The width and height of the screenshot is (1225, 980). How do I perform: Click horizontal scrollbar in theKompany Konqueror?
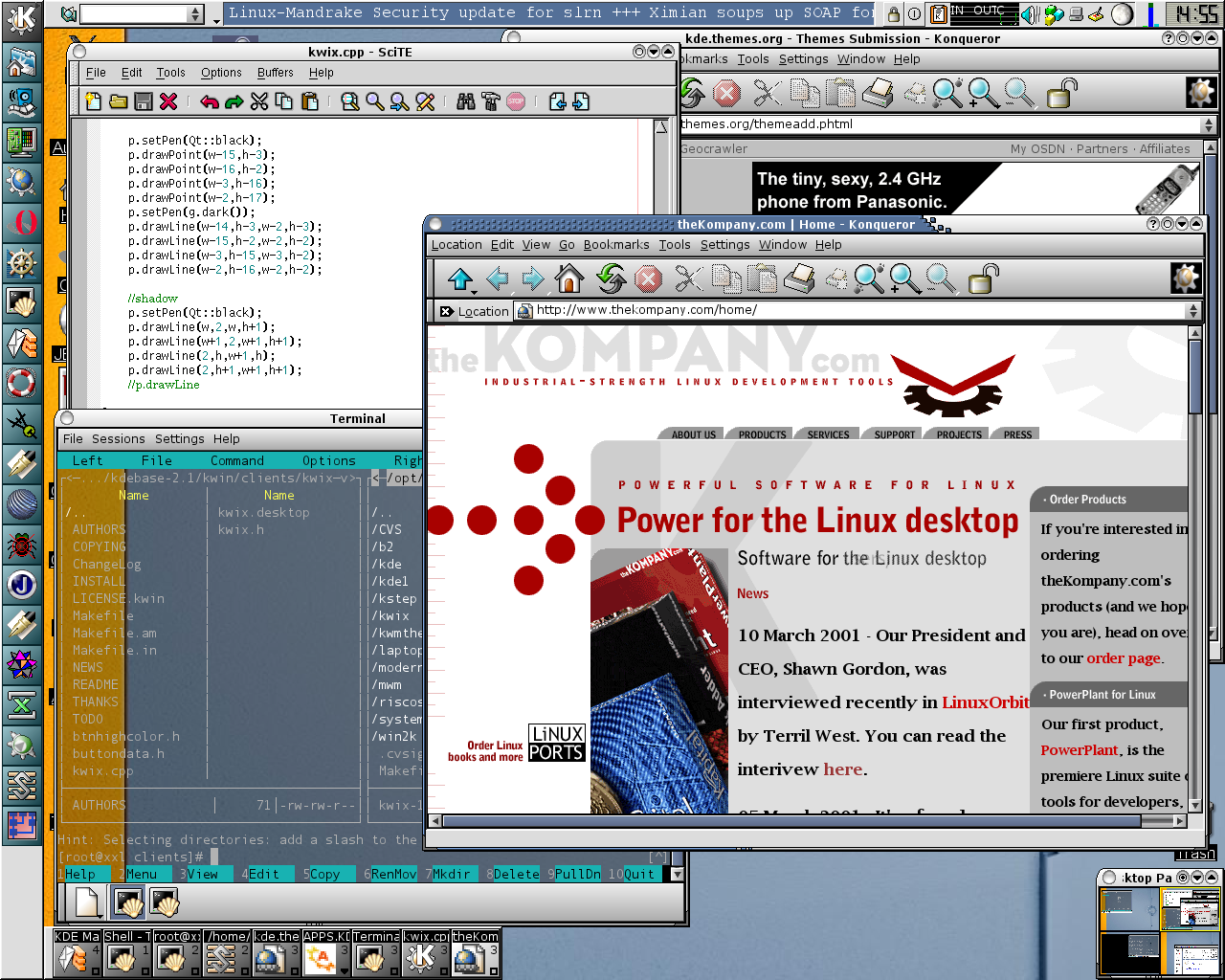tap(808, 821)
